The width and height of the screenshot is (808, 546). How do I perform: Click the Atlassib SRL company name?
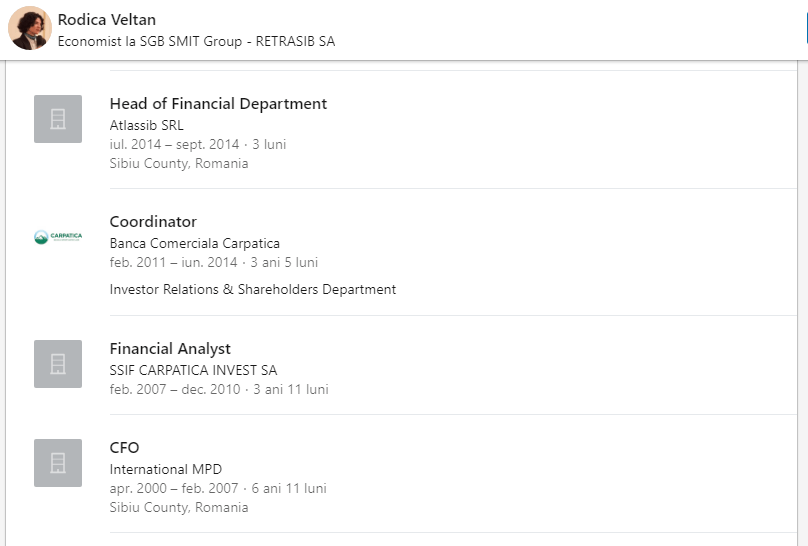click(x=146, y=126)
